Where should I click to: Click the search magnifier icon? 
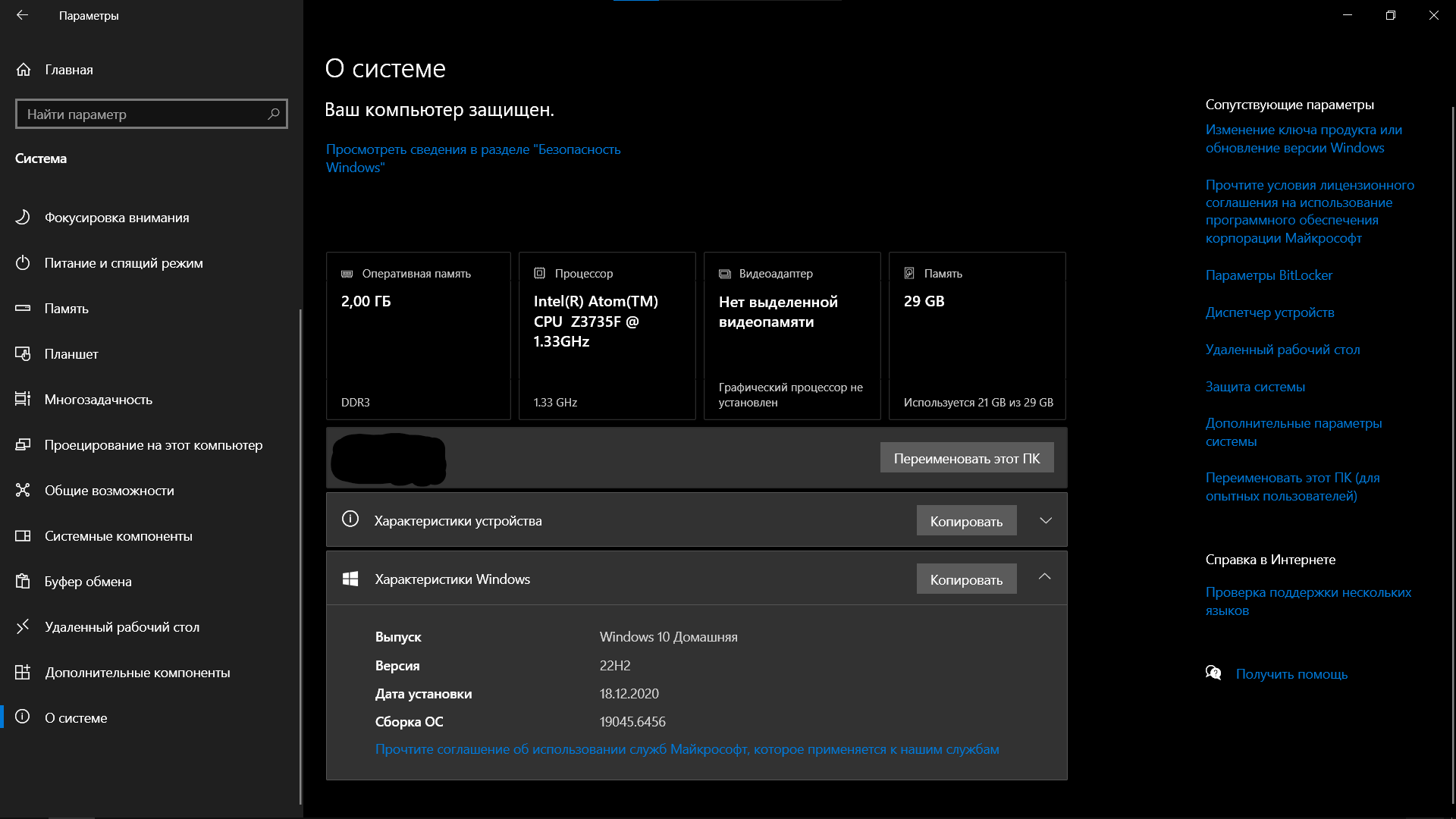[x=274, y=114]
